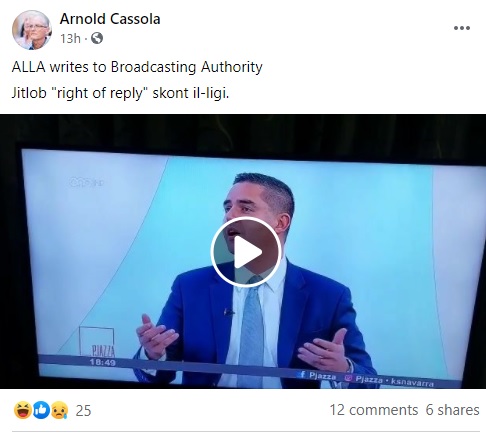Open the three-dots post options menu
486x435 pixels.
(x=462, y=28)
